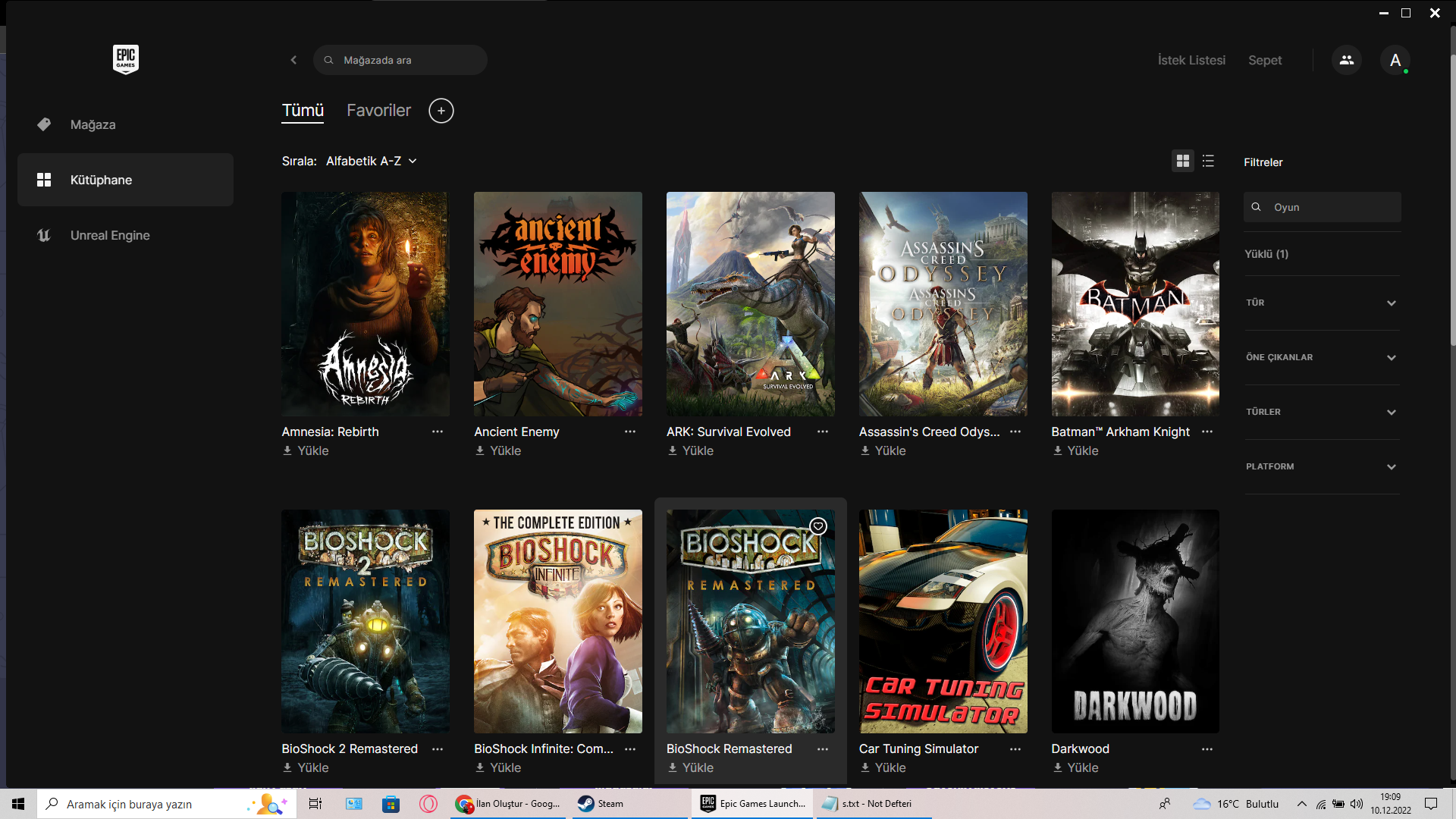Click the Unreal Engine sidebar icon
Image resolution: width=1456 pixels, height=819 pixels.
tap(43, 234)
